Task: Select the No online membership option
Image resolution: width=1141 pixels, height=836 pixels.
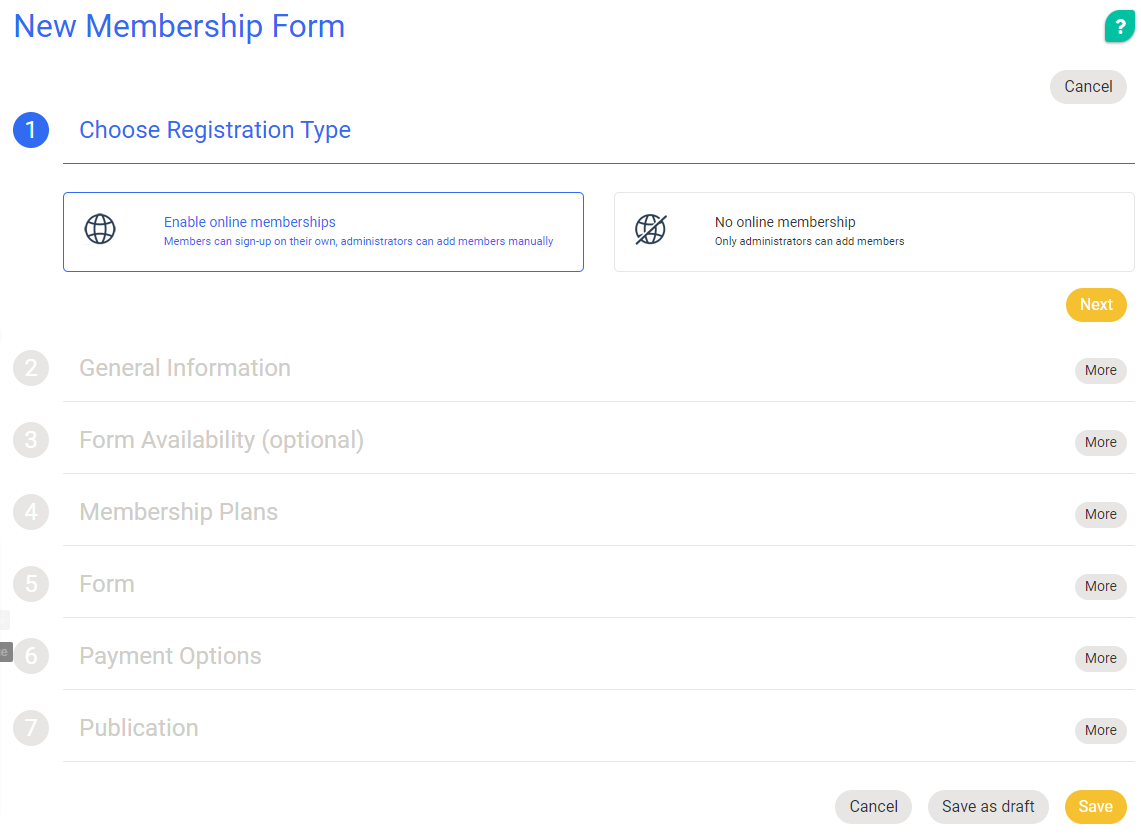Action: click(x=873, y=231)
